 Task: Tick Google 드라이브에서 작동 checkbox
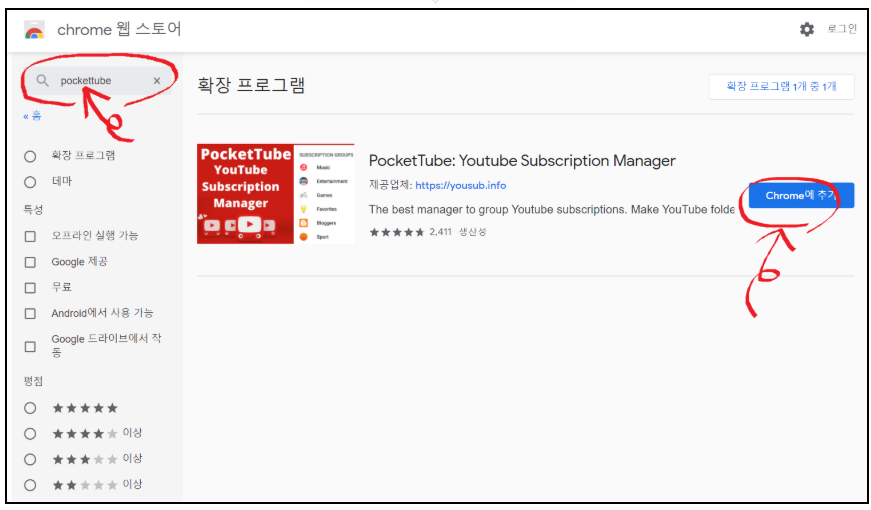[x=30, y=347]
